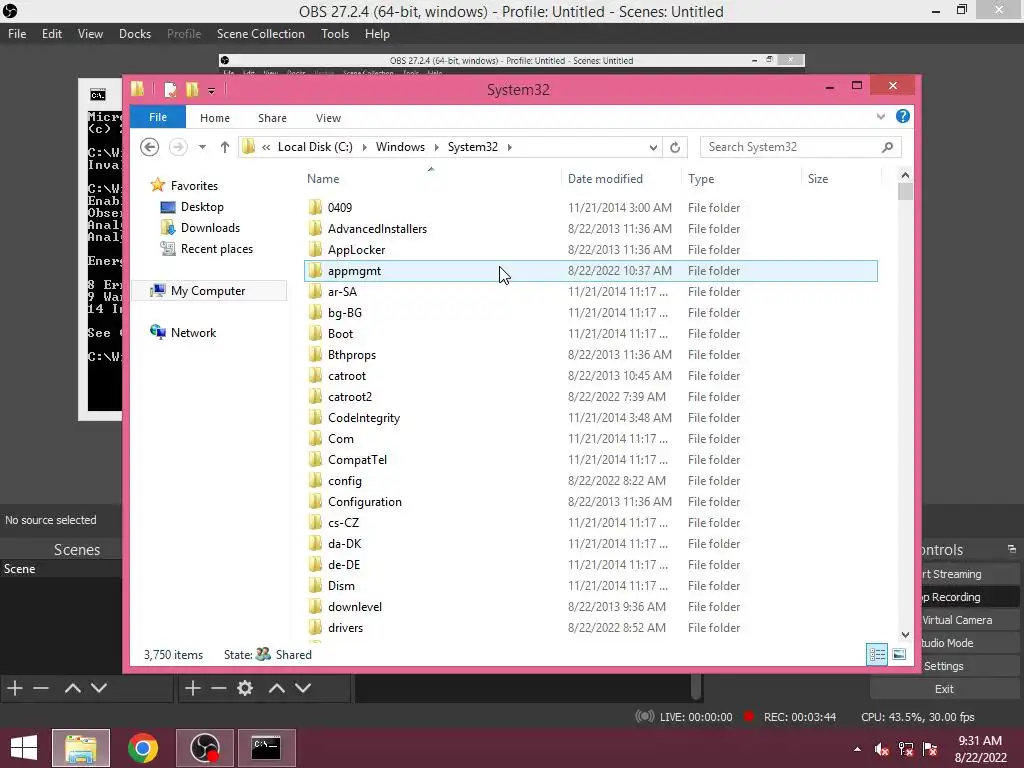Click the network status tray icon
The width and height of the screenshot is (1024, 768).
click(906, 749)
